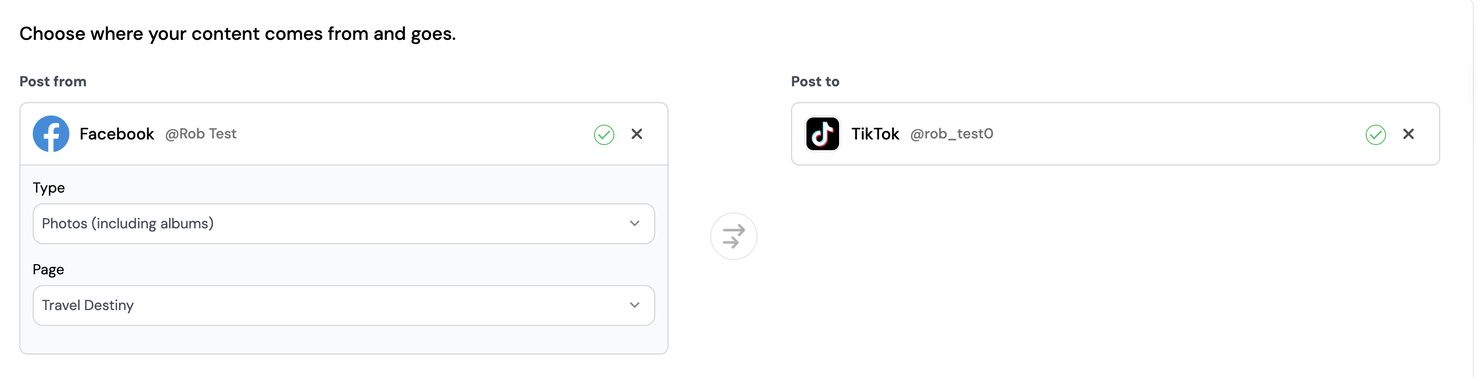Viewport: 1478px width, 377px height.
Task: Expand the Page field chevron arrow
Action: coord(635,305)
